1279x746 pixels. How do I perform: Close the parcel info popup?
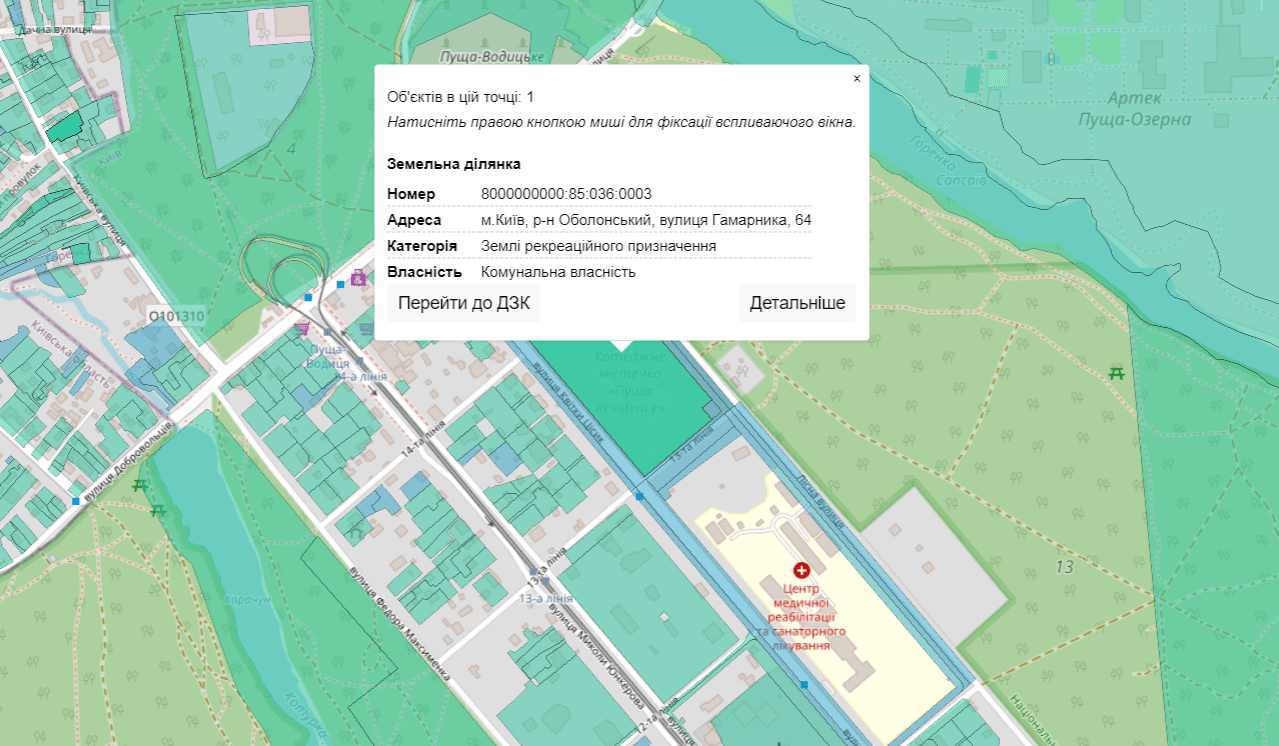click(x=856, y=78)
